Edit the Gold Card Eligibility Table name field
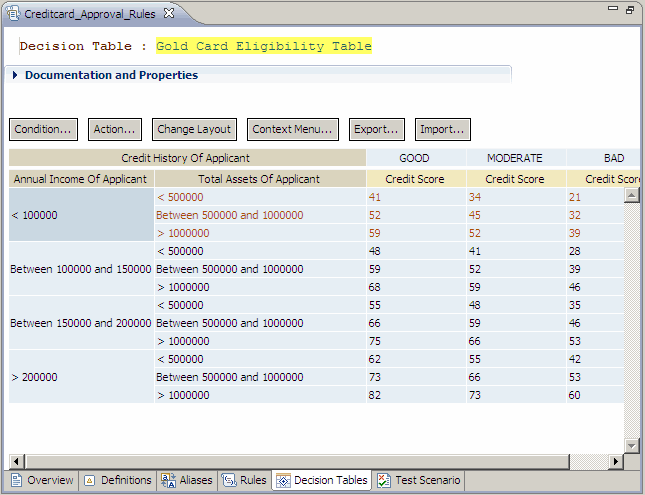This screenshot has height=495, width=645. pyautogui.click(x=263, y=46)
